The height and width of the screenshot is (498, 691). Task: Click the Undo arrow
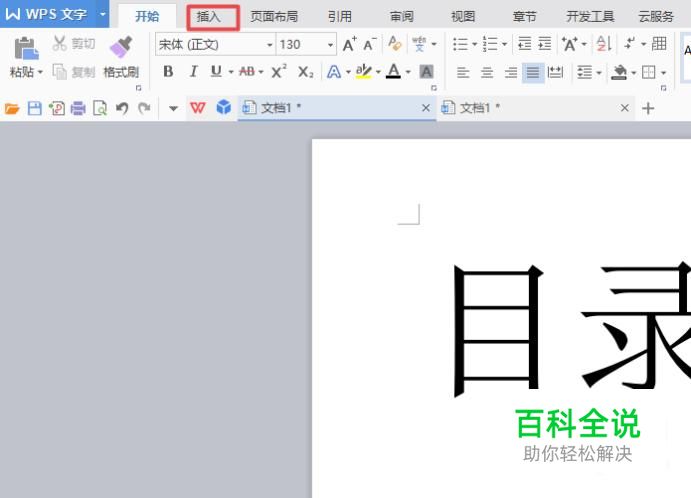[122, 108]
